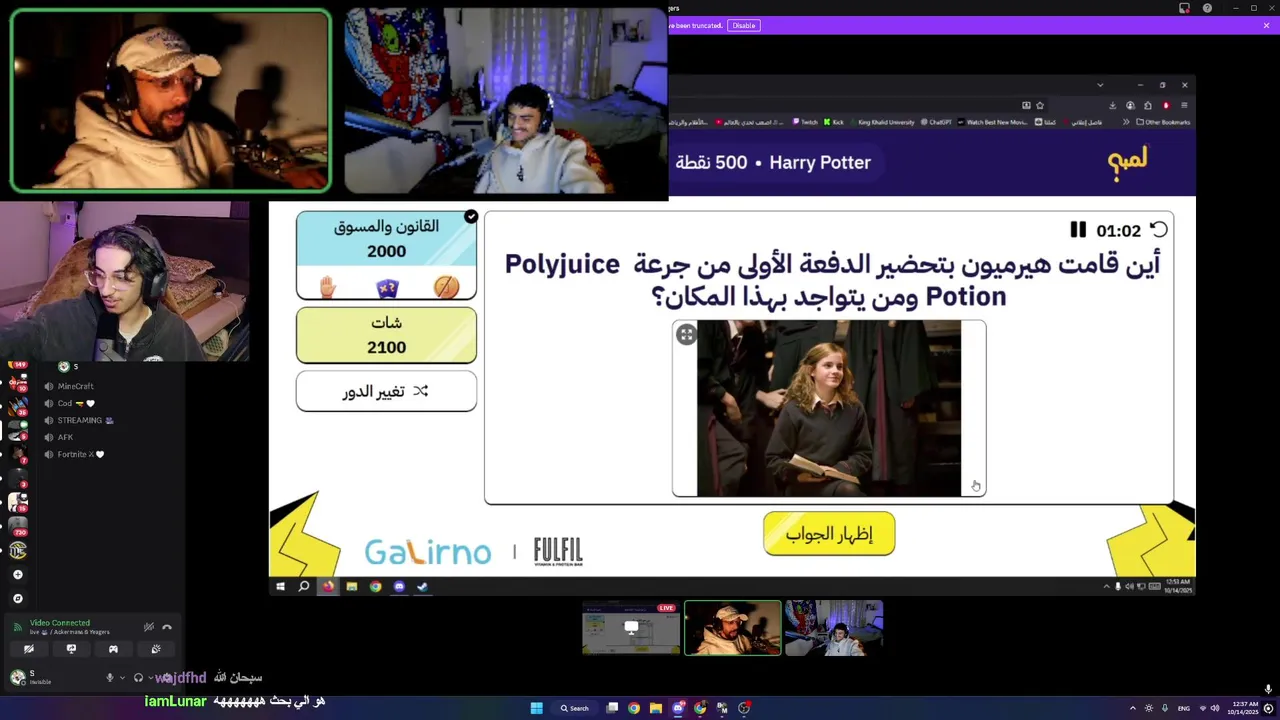Open search on the shared screen's taskbar
This screenshot has height=720, width=1280.
304,587
